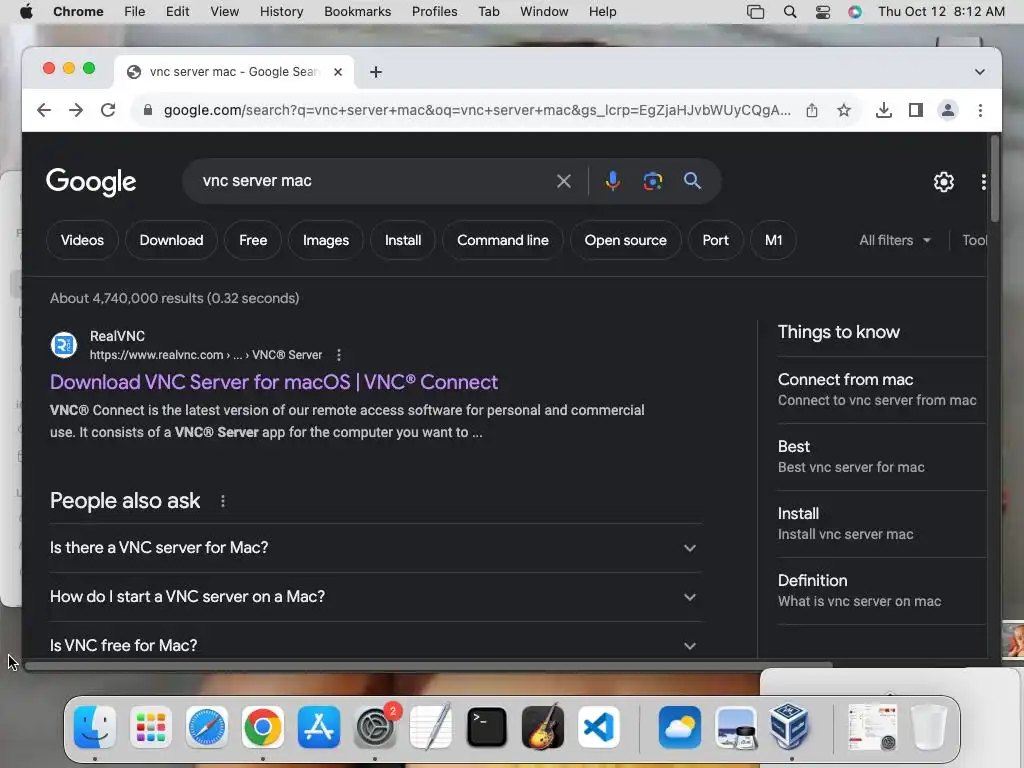Go forward with Chrome's forward arrow
Viewport: 1024px width, 768px height.
[76, 110]
